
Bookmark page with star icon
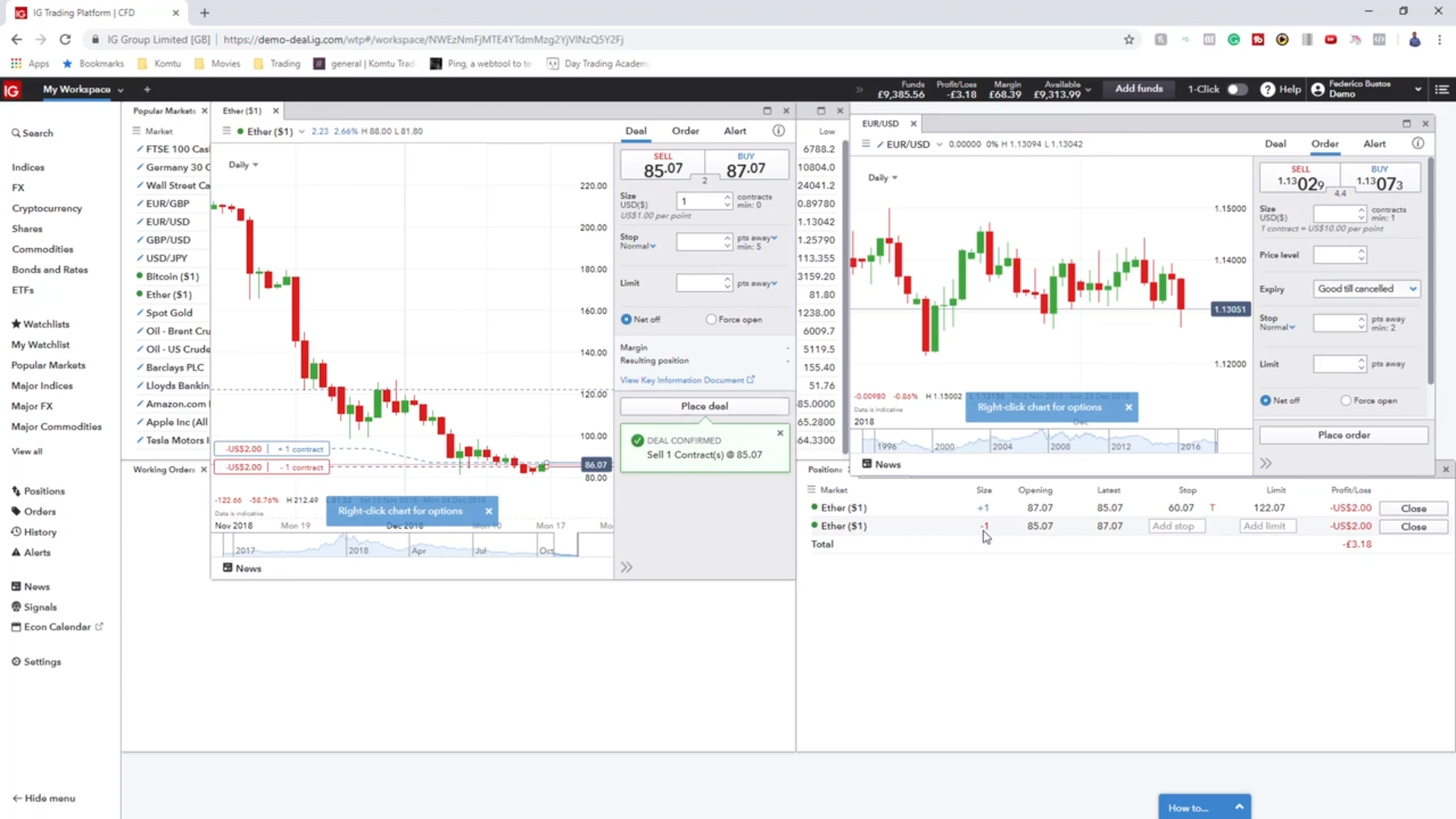1128,39
